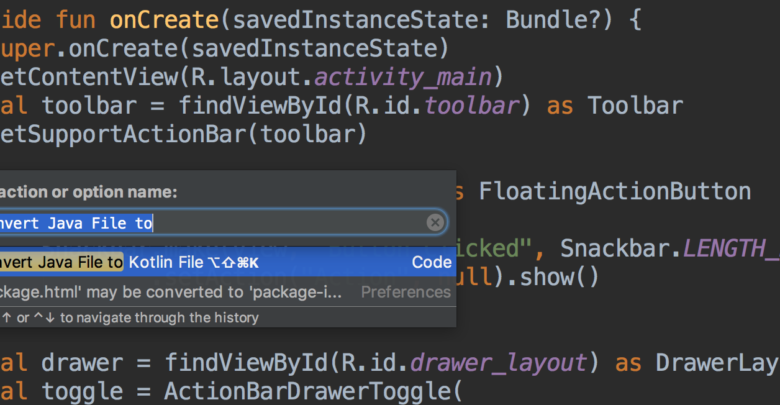Click 'super.onCreate(savedInstanceState)' line
Screen dimensions: 780x405
pos(224,49)
